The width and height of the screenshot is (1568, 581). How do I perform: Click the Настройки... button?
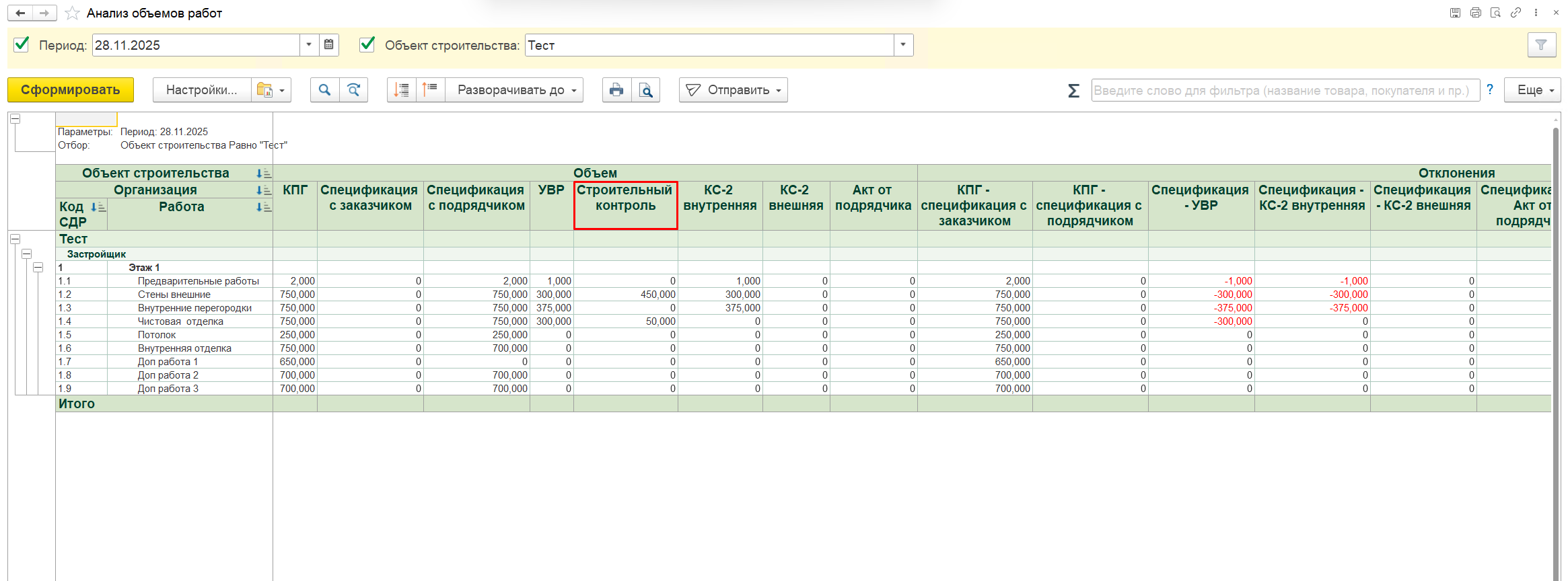tap(201, 90)
